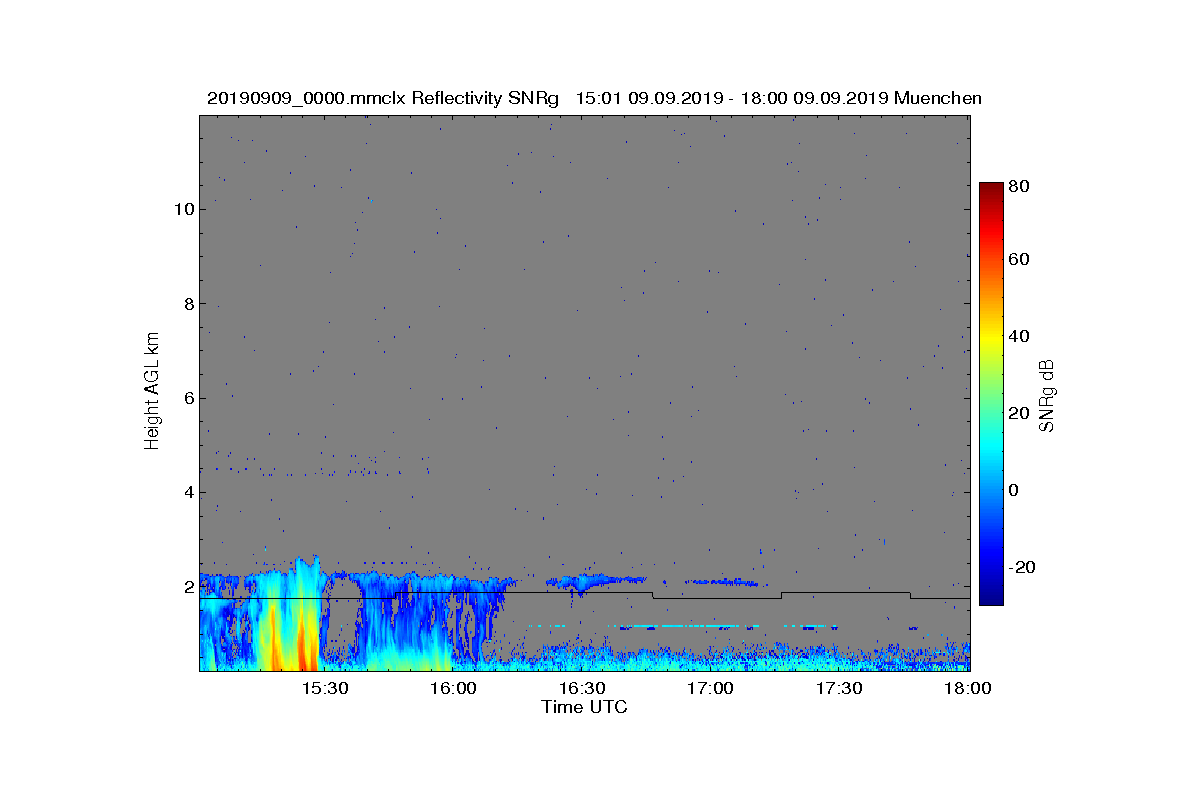1200x800 pixels.
Task: Click the colorbar value 60
Action: pos(1020,260)
